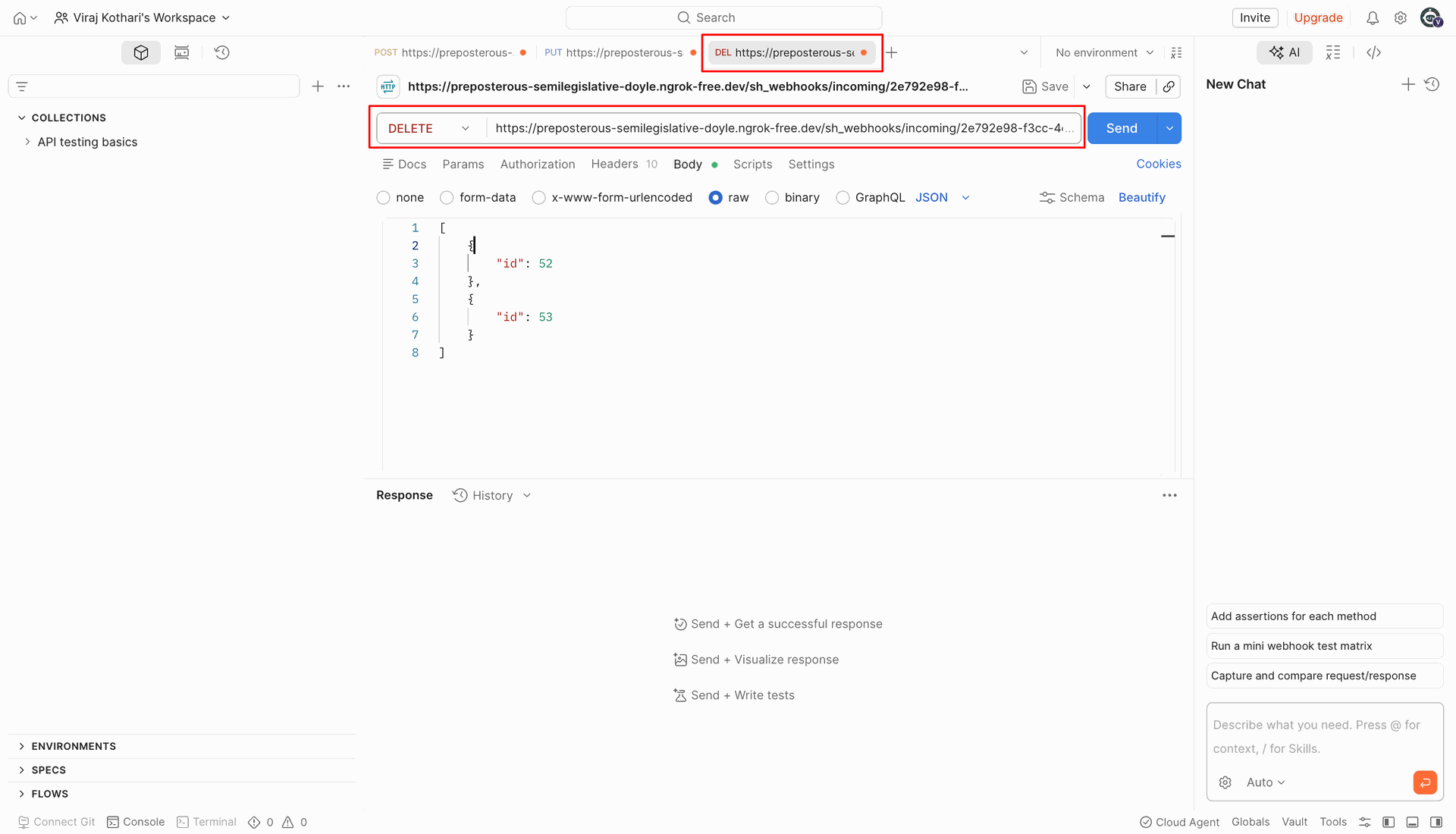Open the settings gear in header
The height and width of the screenshot is (834, 1456).
[1401, 17]
